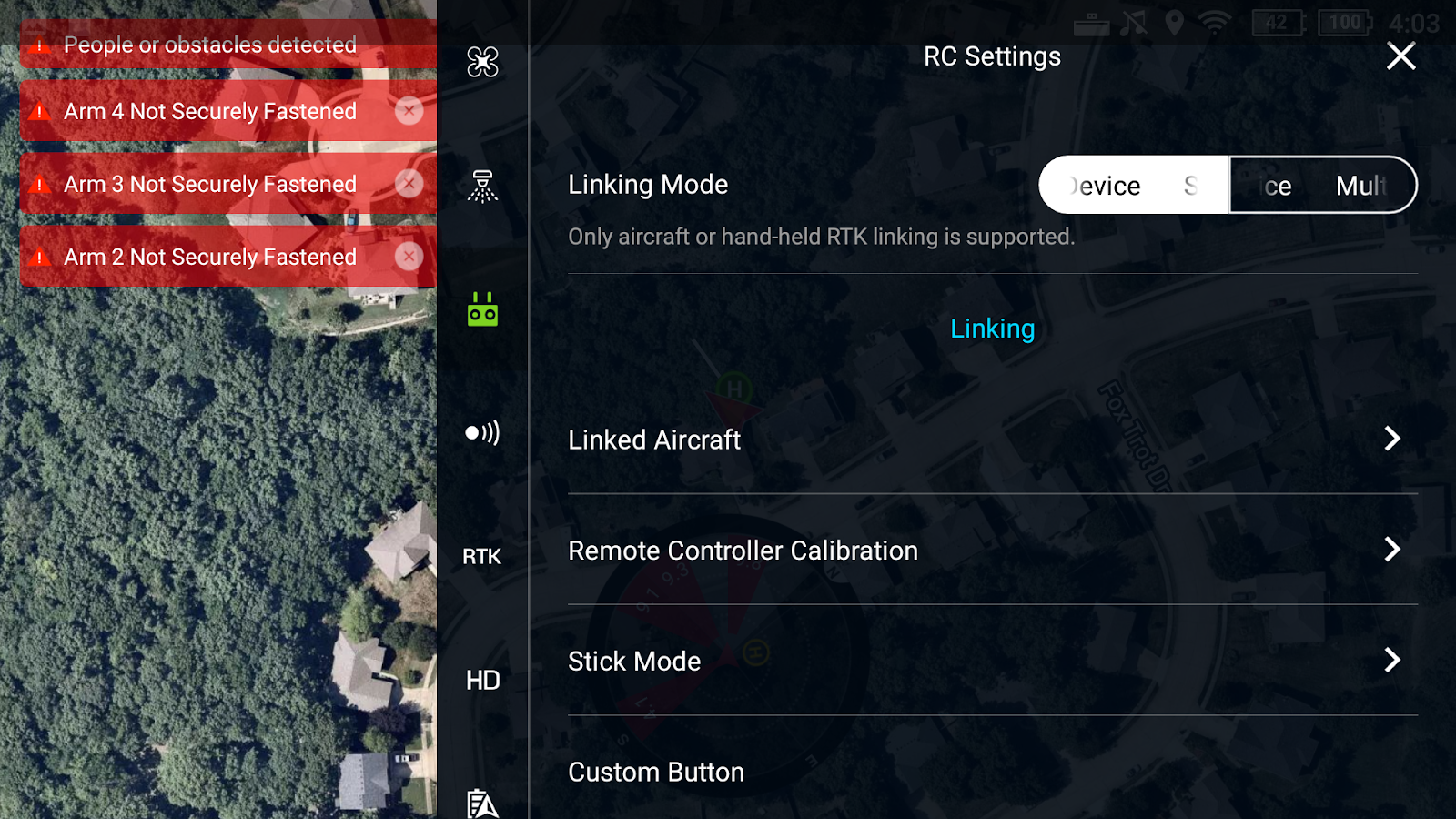Open the radar perception settings icon
Image resolution: width=1456 pixels, height=819 pixels.
[x=482, y=432]
